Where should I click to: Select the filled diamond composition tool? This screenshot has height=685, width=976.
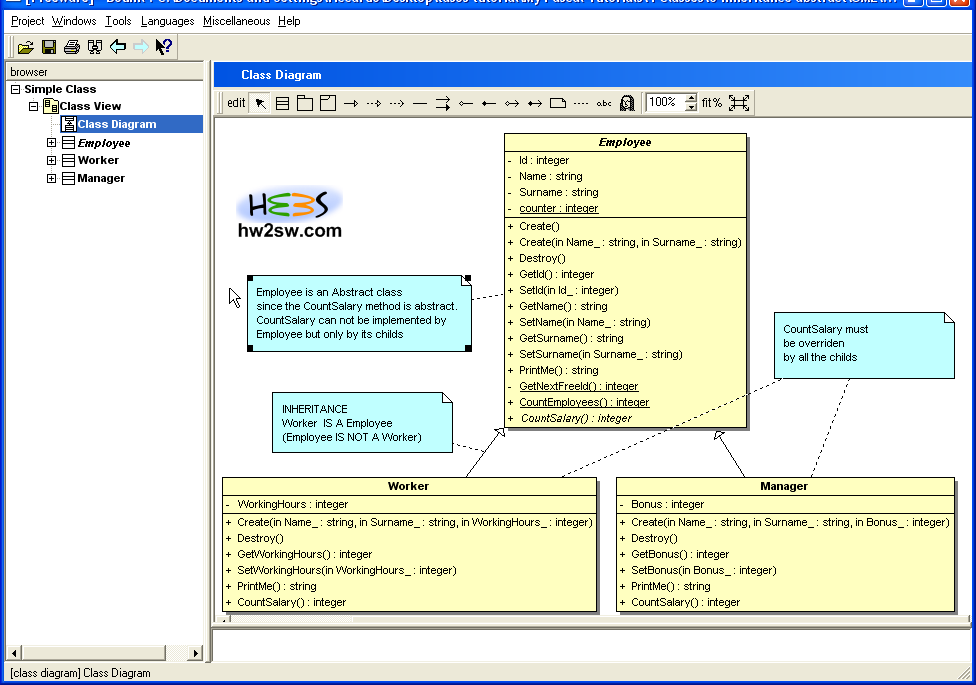pyautogui.click(x=489, y=103)
